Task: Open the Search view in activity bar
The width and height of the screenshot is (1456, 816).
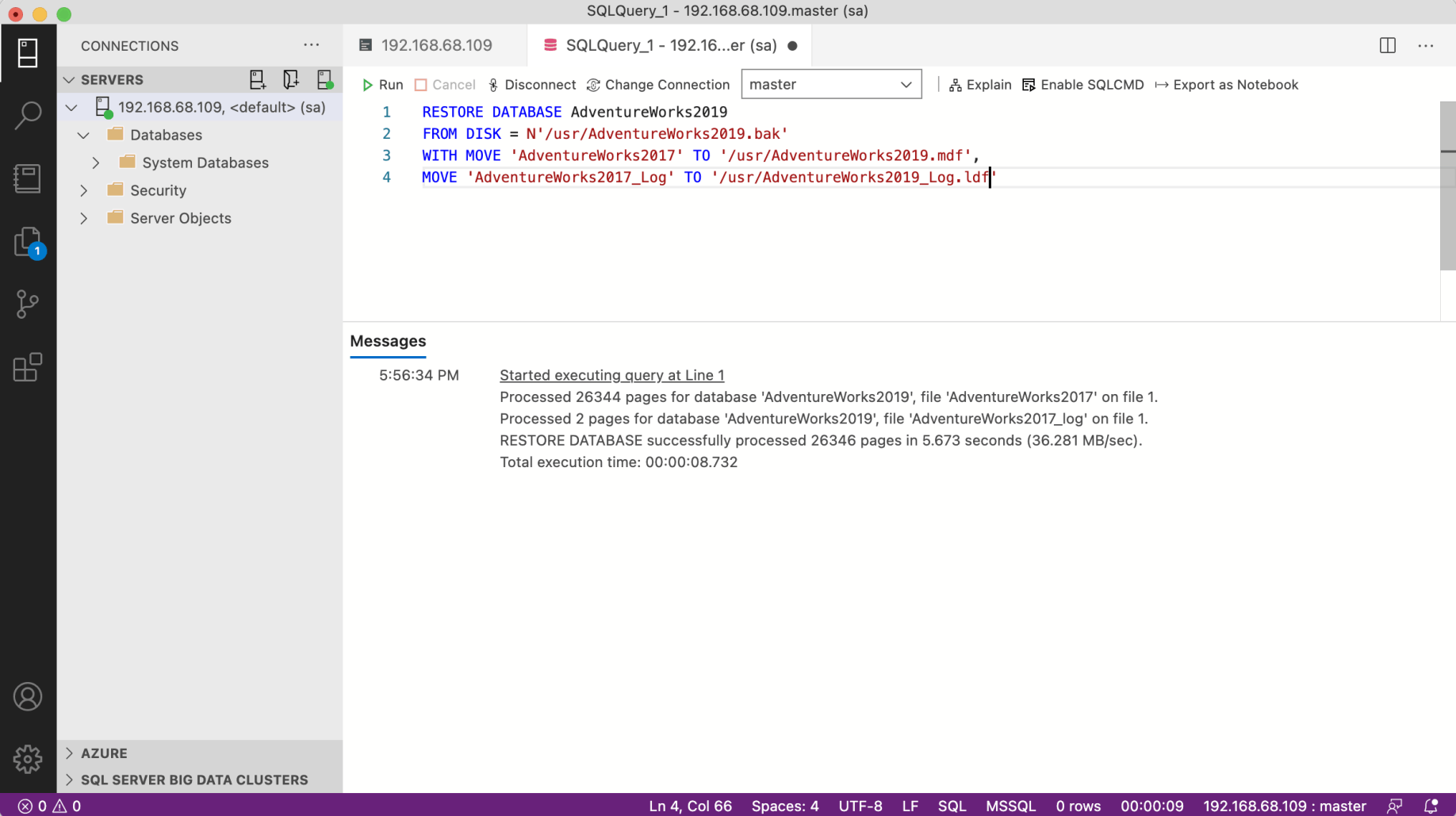Action: tap(28, 115)
